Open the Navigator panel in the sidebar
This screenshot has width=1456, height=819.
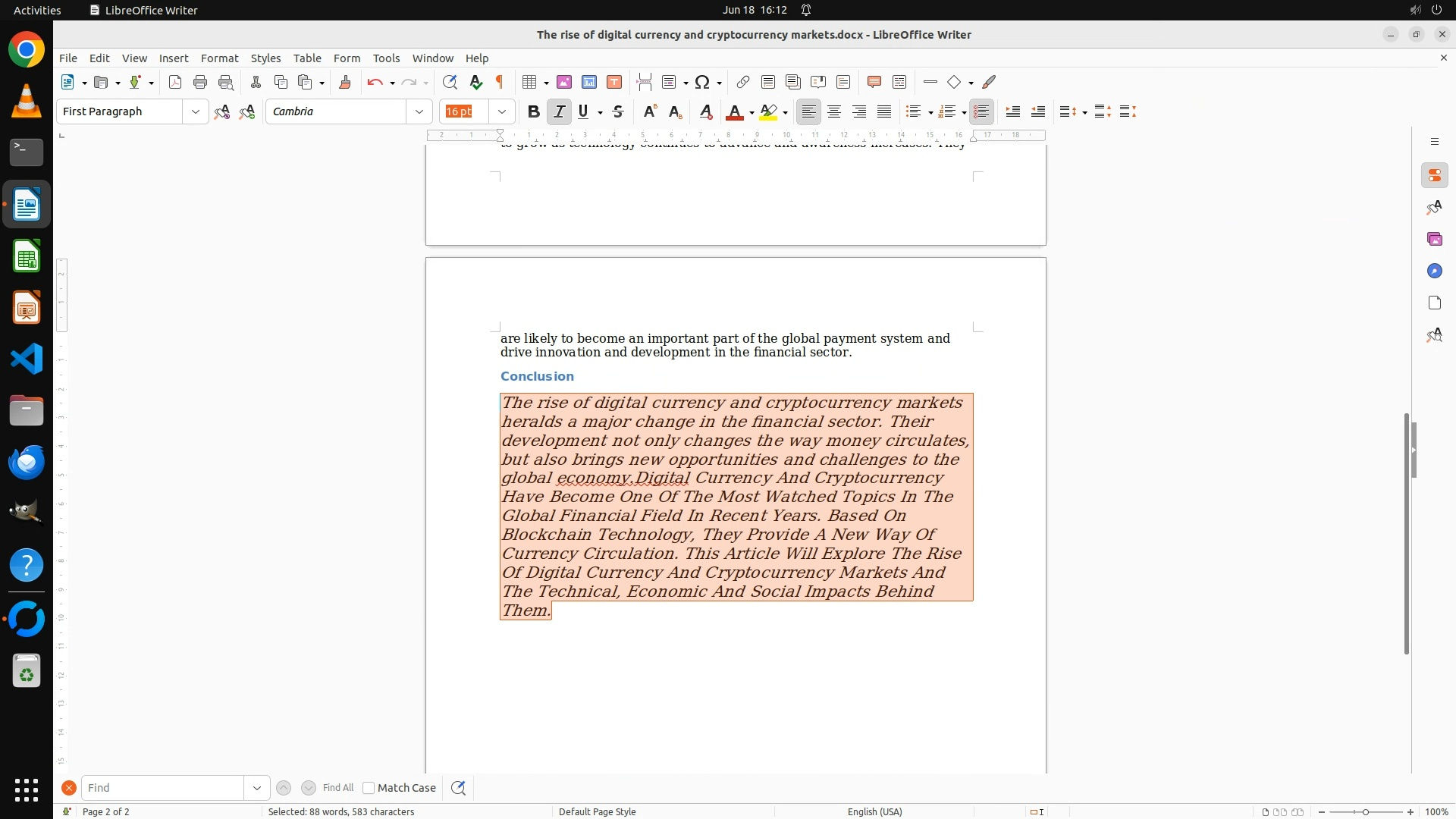tap(1434, 271)
